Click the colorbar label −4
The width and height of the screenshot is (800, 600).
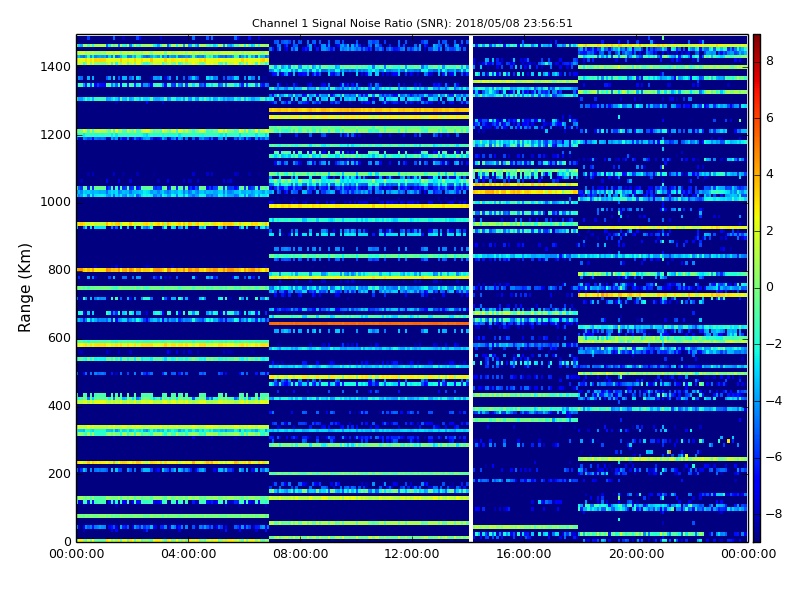(x=774, y=401)
